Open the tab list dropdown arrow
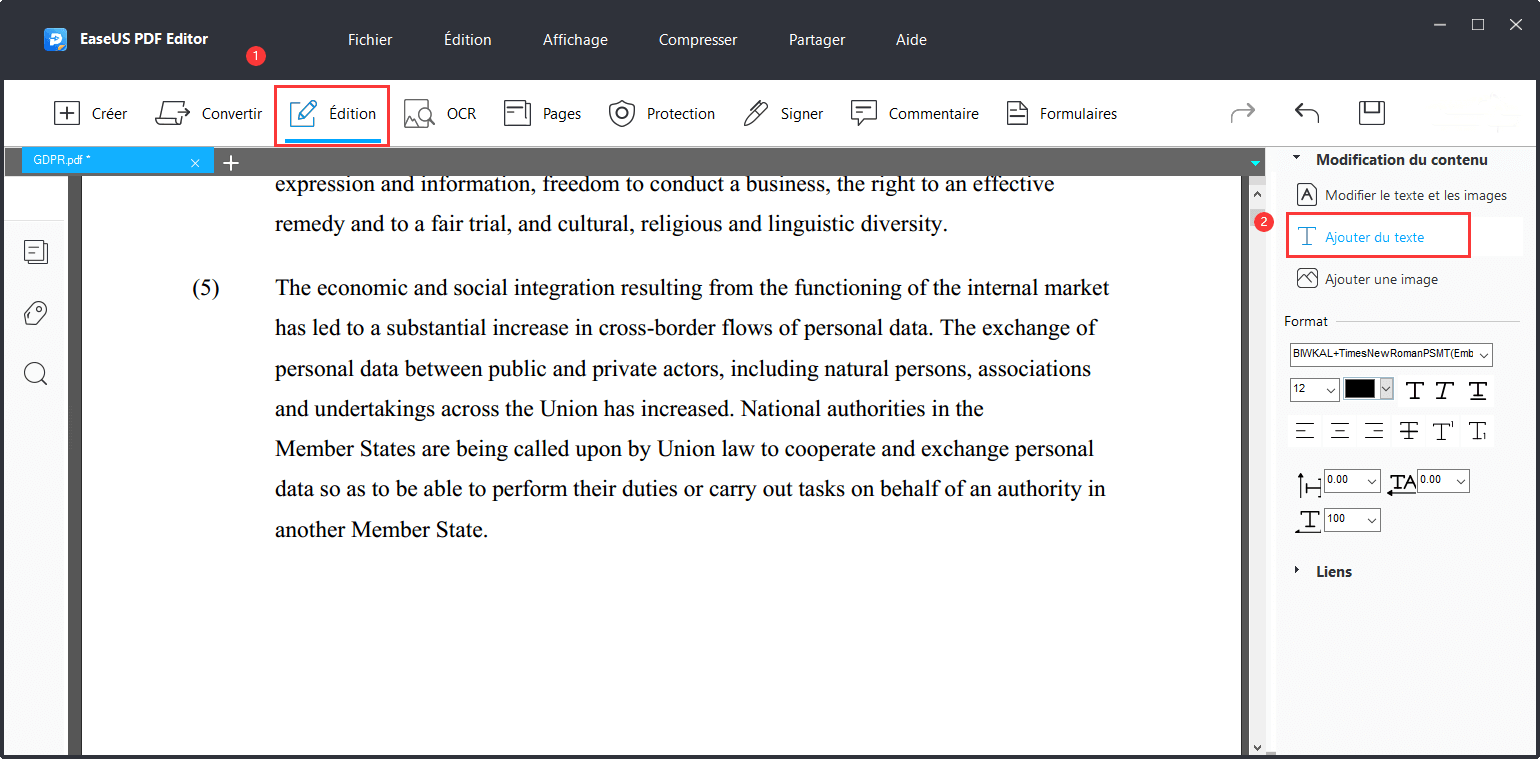The image size is (1540, 759). point(1255,162)
